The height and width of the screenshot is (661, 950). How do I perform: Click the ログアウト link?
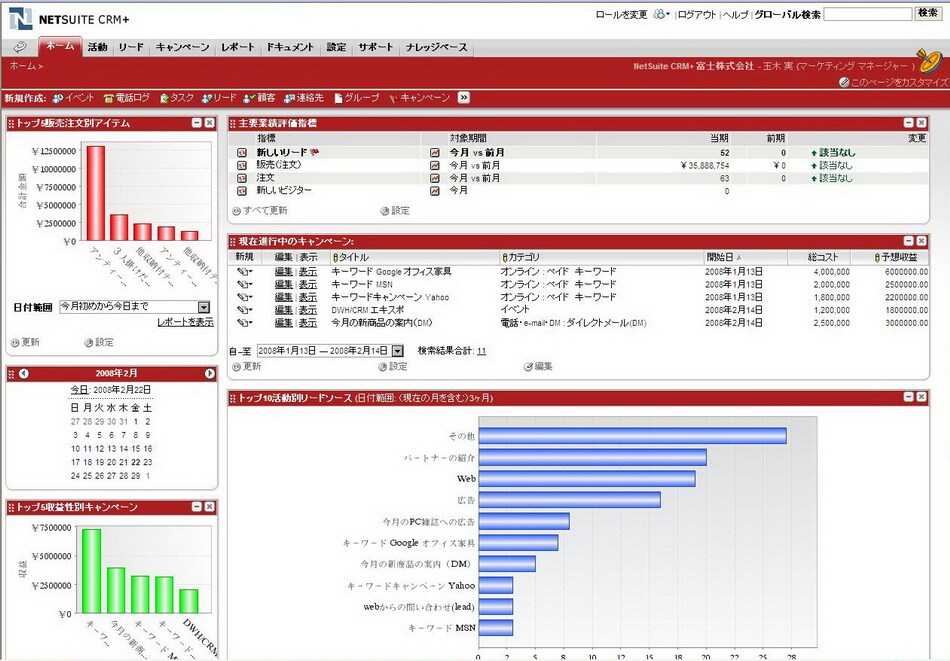[x=697, y=15]
